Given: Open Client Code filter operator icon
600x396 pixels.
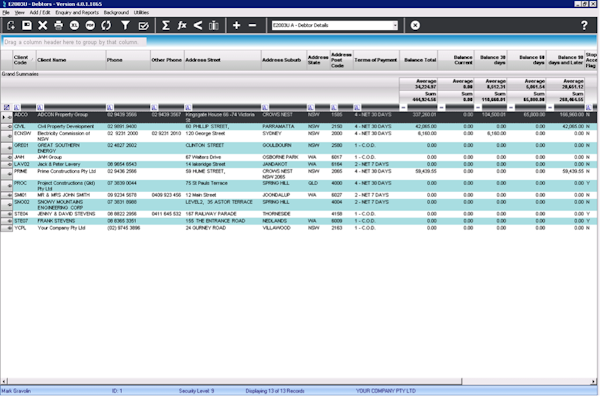Looking at the screenshot, I should point(16,108).
